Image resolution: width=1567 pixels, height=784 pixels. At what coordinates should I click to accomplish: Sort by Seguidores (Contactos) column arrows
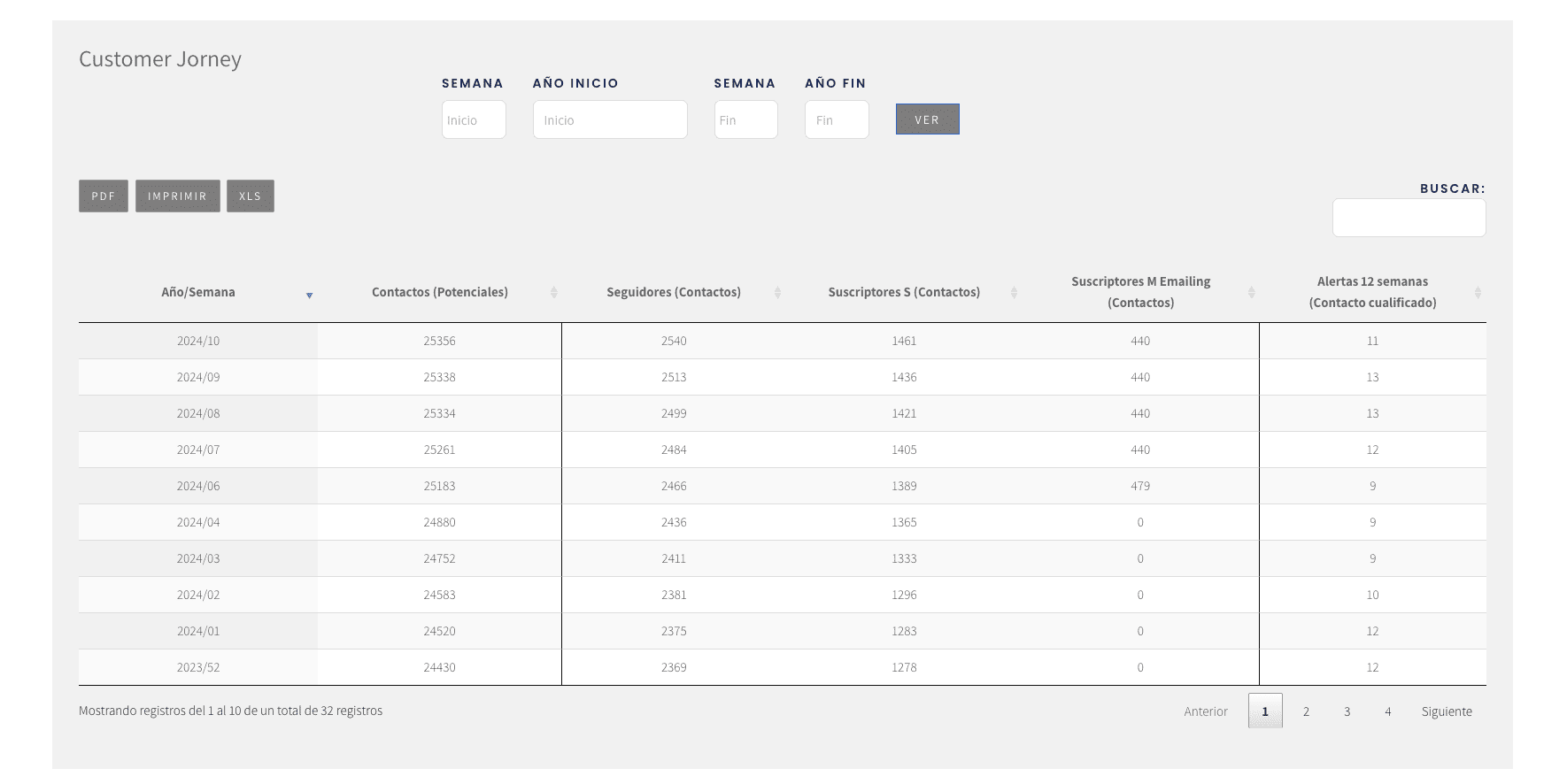777,292
